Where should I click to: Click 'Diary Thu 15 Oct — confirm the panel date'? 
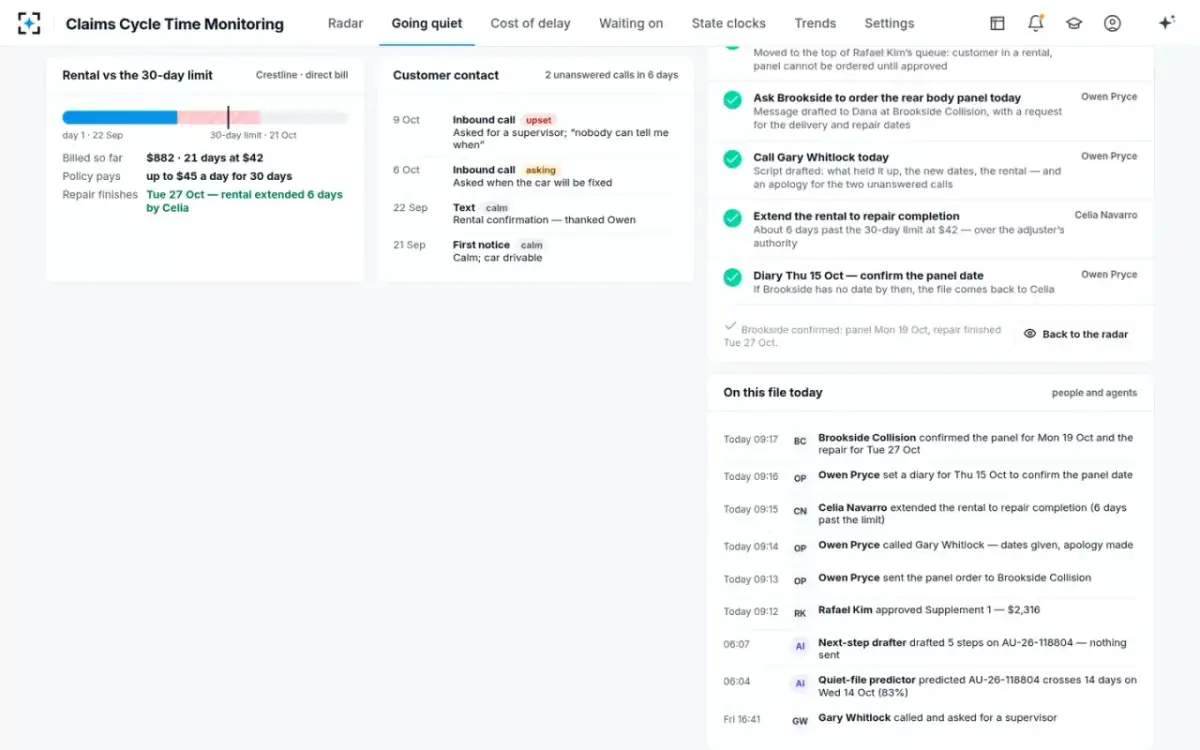(868, 275)
